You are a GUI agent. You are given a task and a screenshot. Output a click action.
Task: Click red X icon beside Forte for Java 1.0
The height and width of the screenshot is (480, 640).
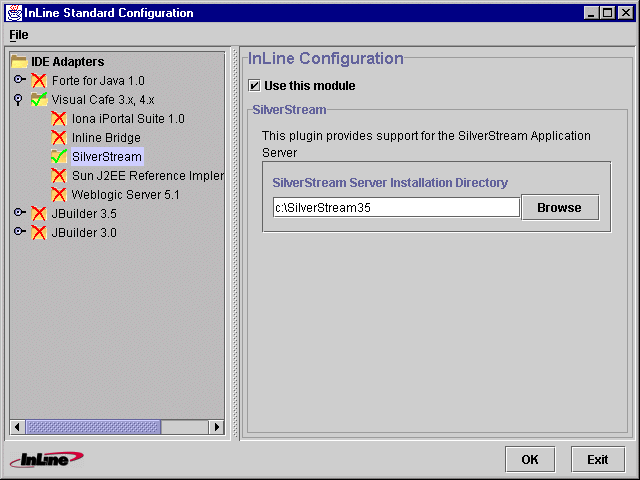[x=39, y=81]
